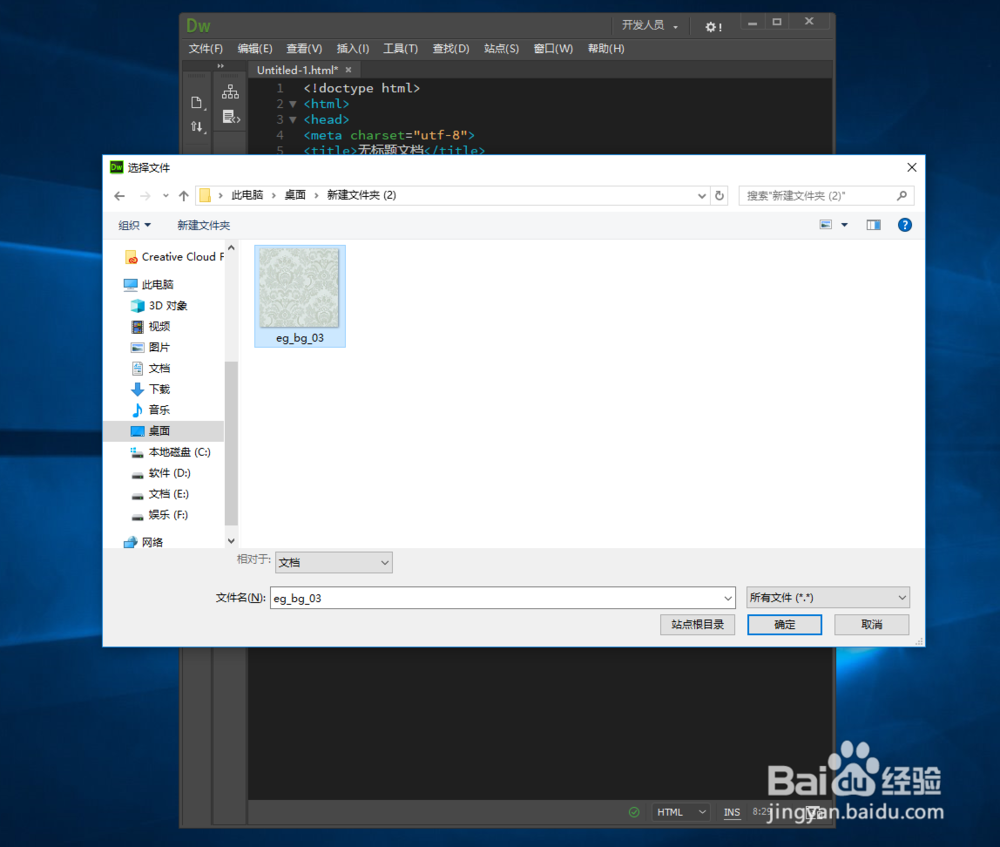
Task: Open 本地磁盘 (C:)
Action: [x=171, y=452]
